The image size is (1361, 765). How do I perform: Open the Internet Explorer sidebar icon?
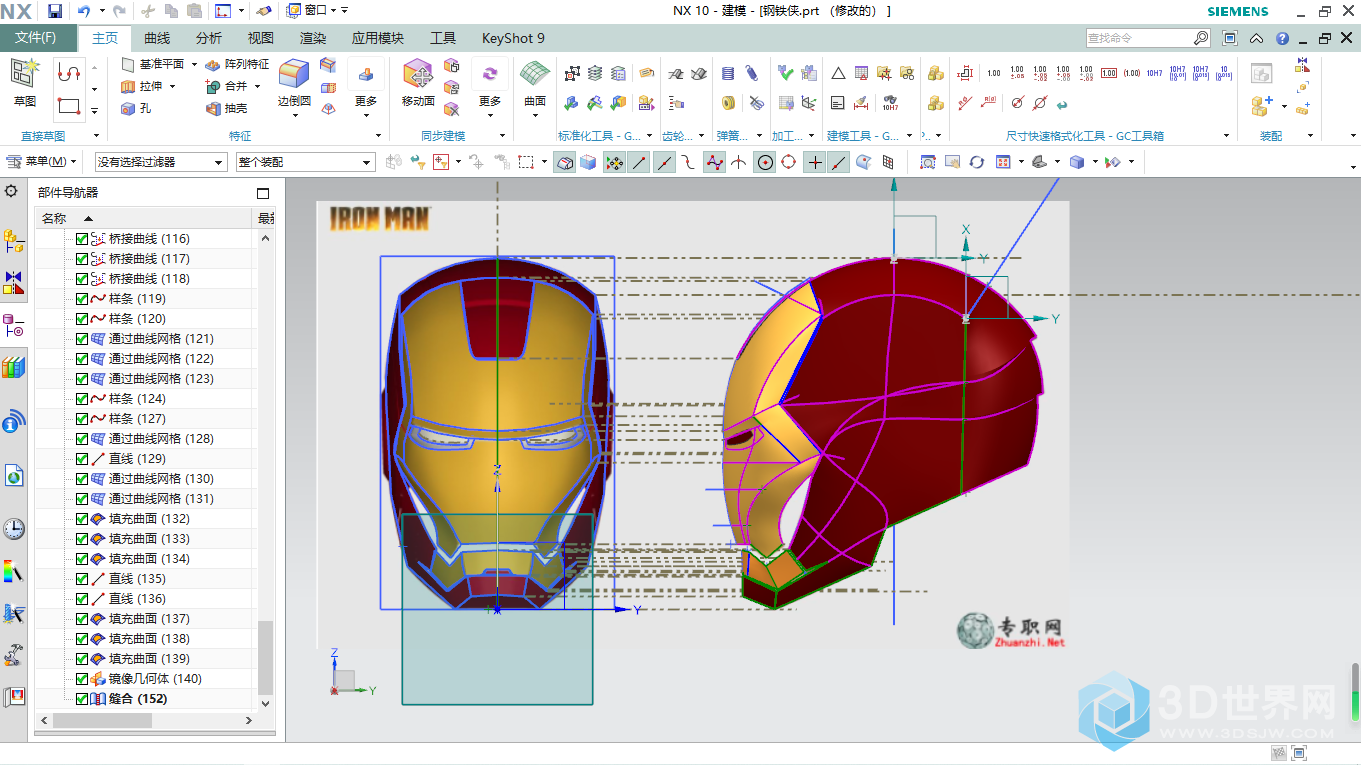coord(14,476)
